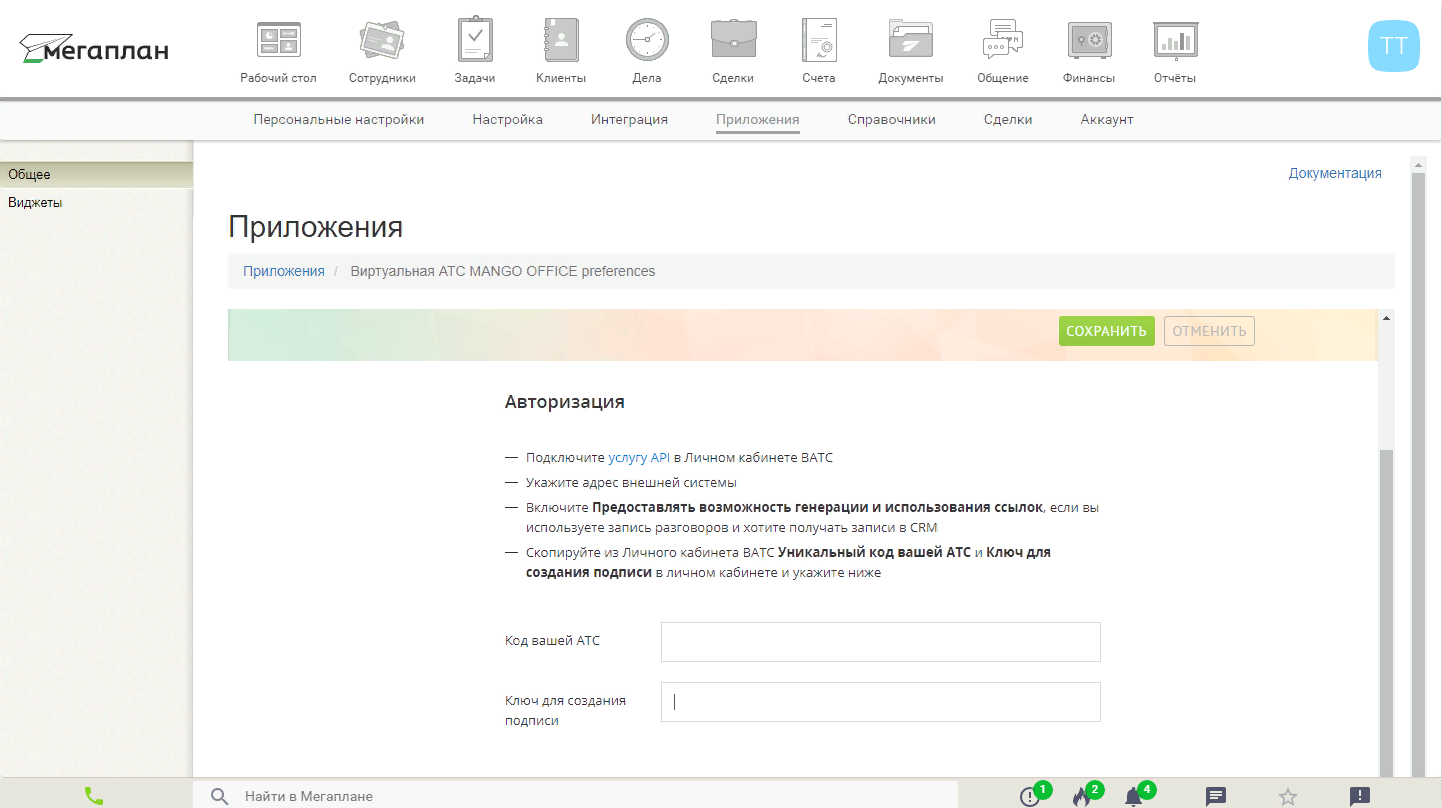Image resolution: width=1442 pixels, height=808 pixels.
Task: Open the feedback exclamation bubble icon
Action: pyautogui.click(x=1360, y=797)
